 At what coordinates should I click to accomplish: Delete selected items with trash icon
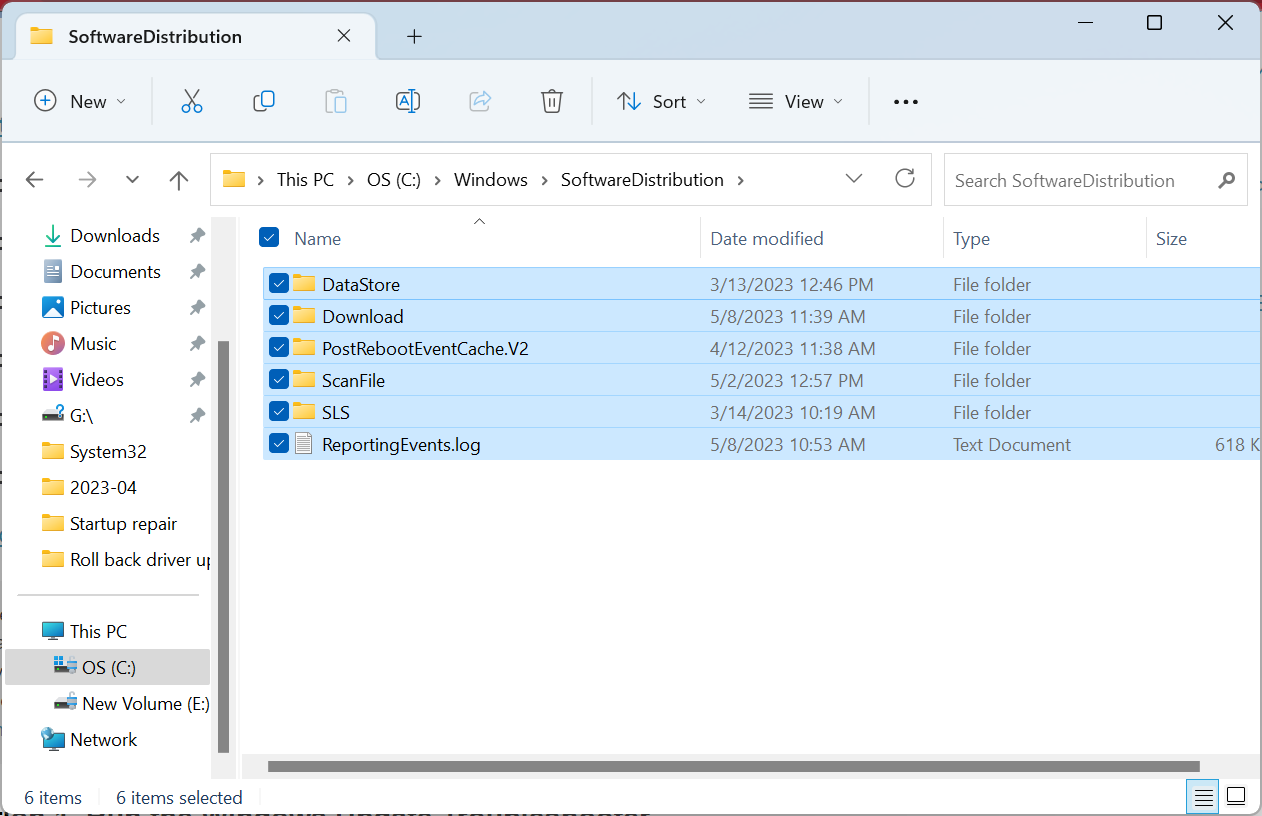pyautogui.click(x=552, y=101)
